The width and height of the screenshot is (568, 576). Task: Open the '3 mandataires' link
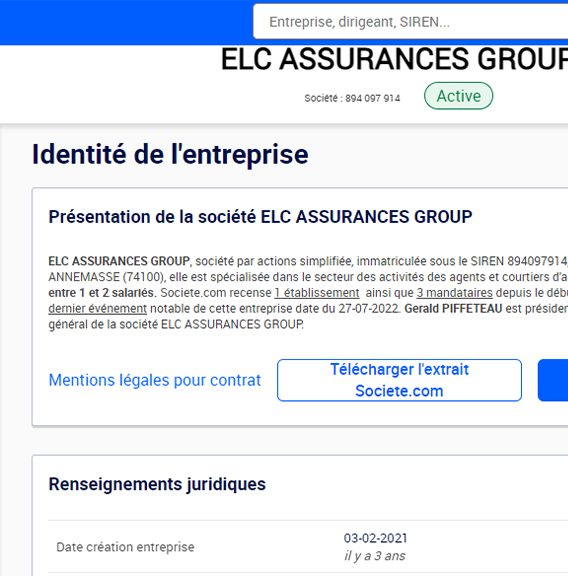454,293
